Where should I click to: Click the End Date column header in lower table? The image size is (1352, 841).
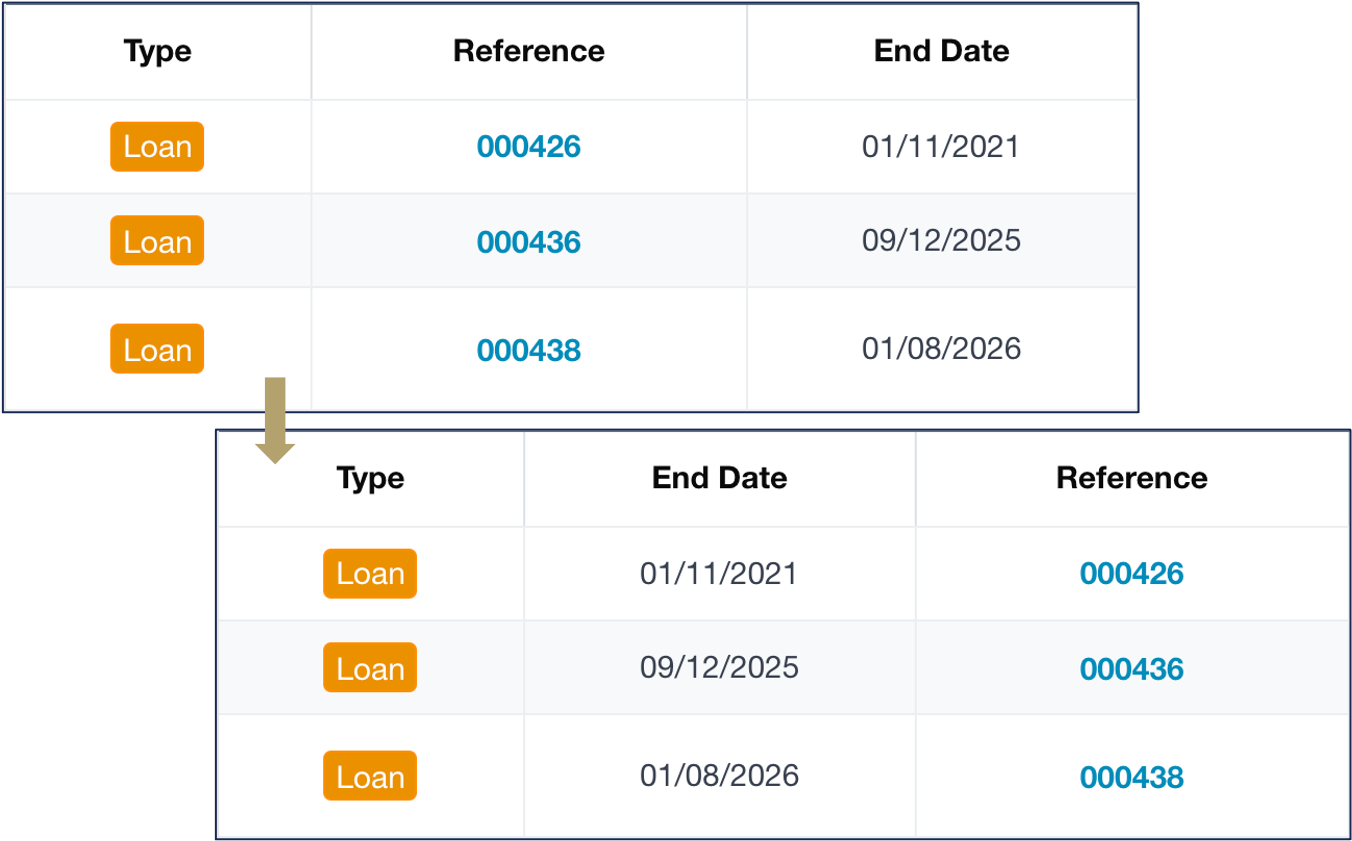point(719,478)
